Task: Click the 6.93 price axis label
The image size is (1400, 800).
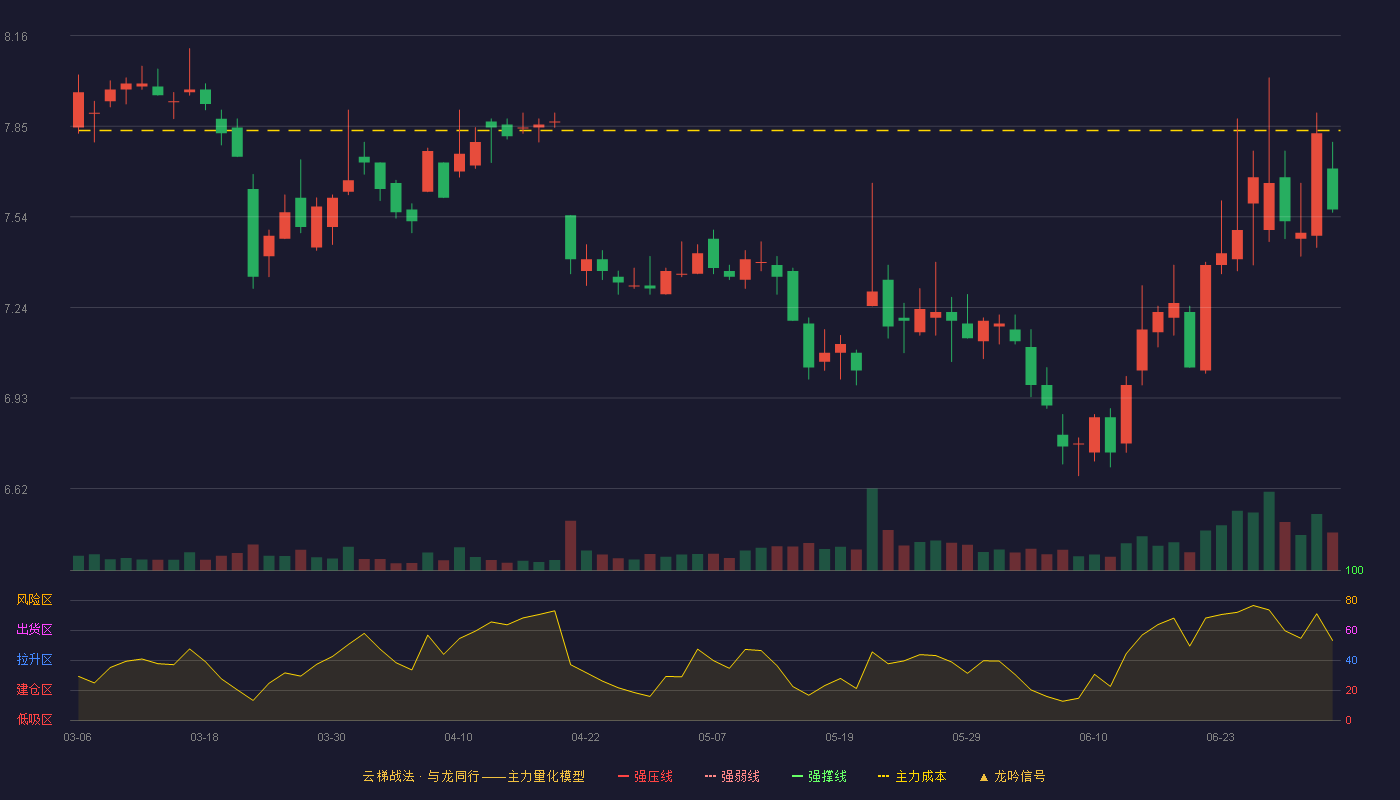Action: (16, 399)
